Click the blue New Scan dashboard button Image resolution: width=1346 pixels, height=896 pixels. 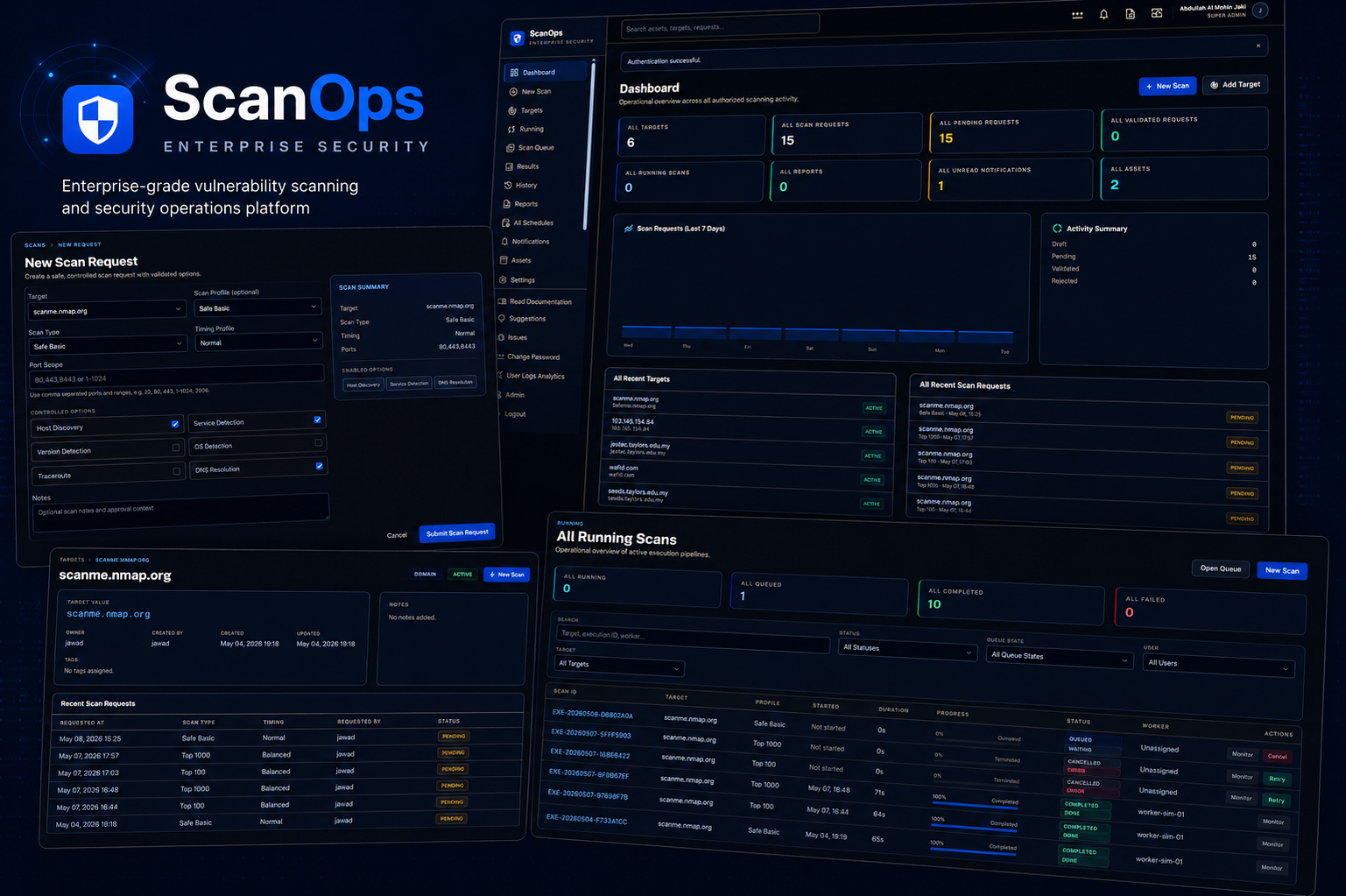click(x=1168, y=86)
